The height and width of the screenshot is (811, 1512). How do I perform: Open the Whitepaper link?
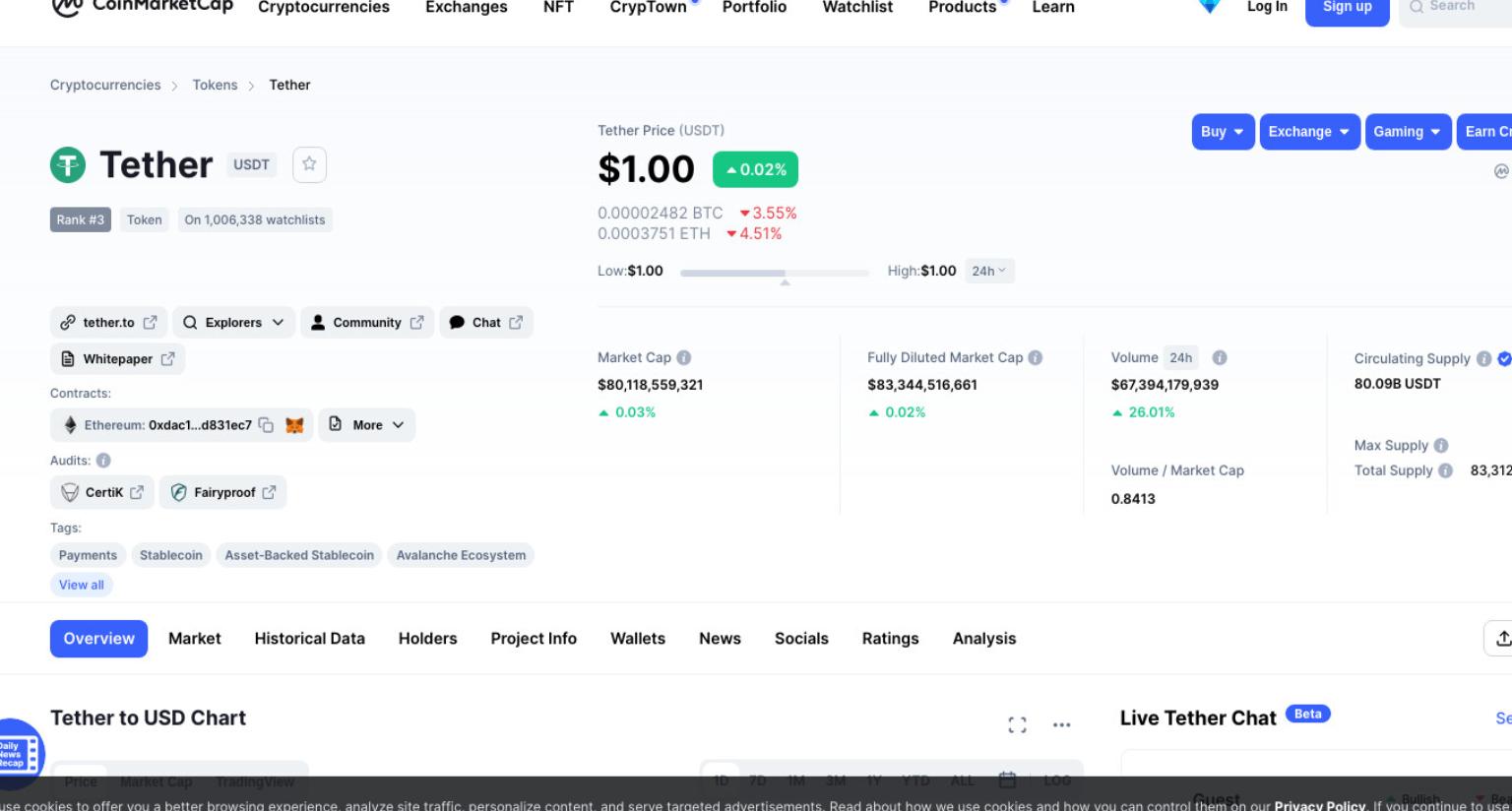pyautogui.click(x=117, y=359)
